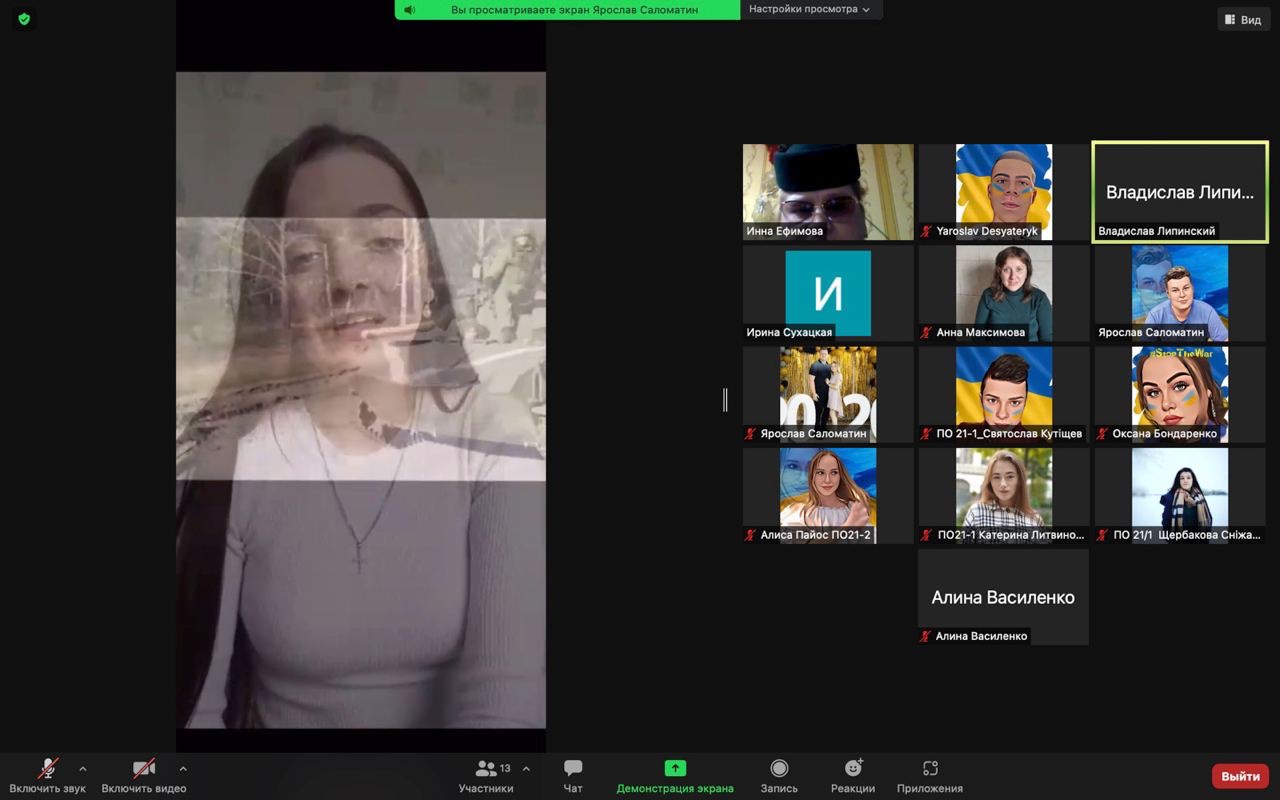The image size is (1280, 800).
Task: Open the Чат chat panel
Action: (x=573, y=775)
